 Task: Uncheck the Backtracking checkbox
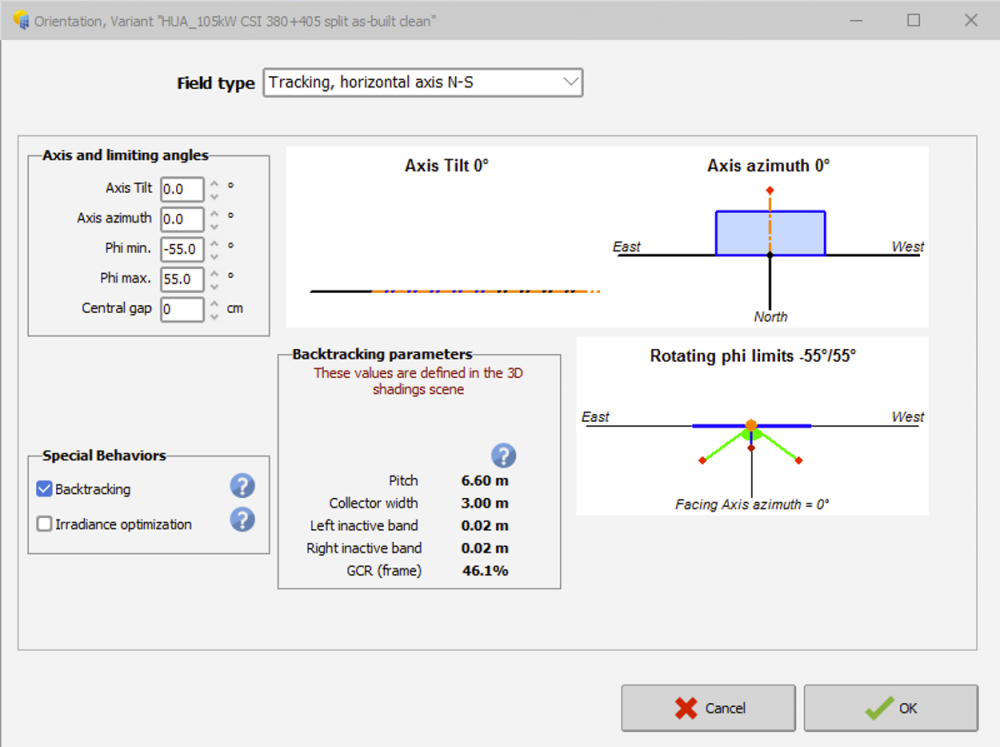click(44, 489)
